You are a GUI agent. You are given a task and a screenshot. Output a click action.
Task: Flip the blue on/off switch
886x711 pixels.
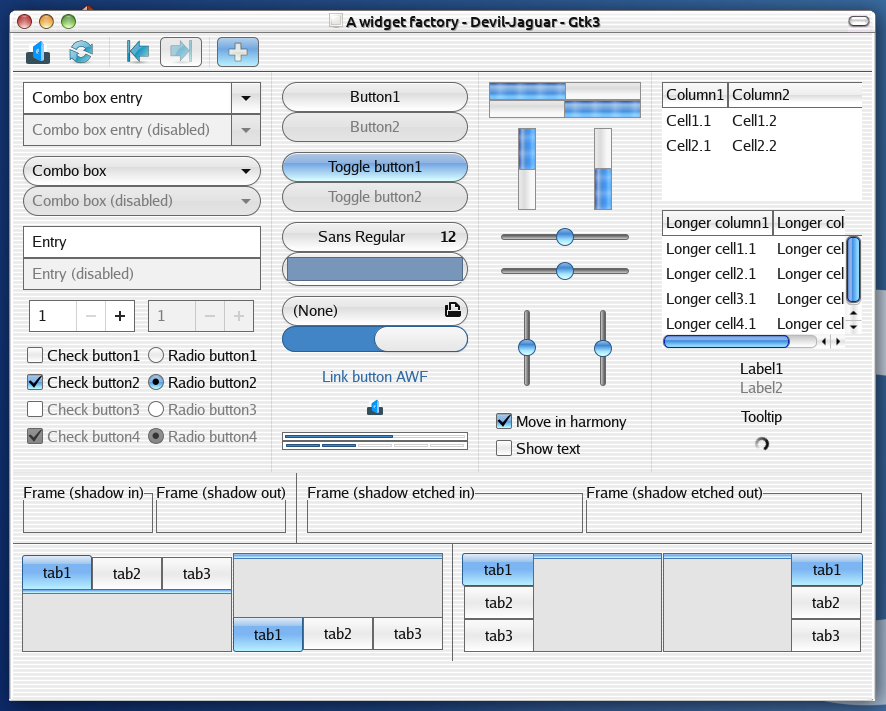coord(375,340)
